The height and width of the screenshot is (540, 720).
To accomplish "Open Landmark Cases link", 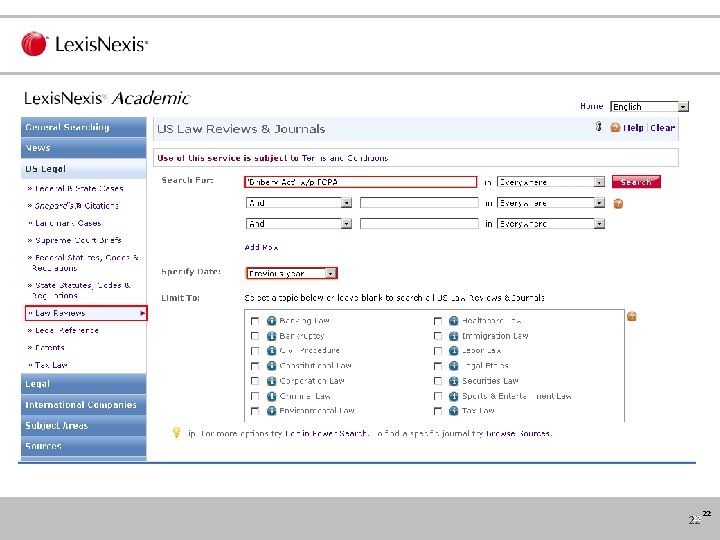I will point(68,223).
